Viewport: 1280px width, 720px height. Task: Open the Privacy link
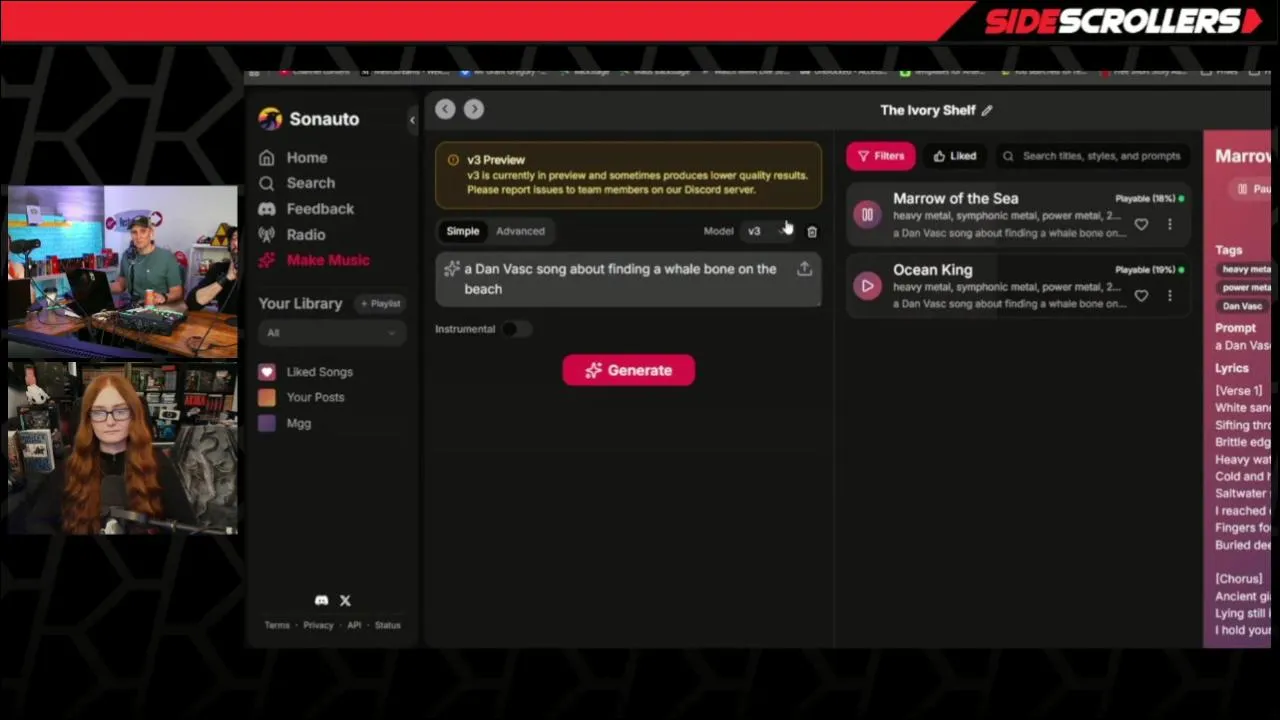coord(318,626)
